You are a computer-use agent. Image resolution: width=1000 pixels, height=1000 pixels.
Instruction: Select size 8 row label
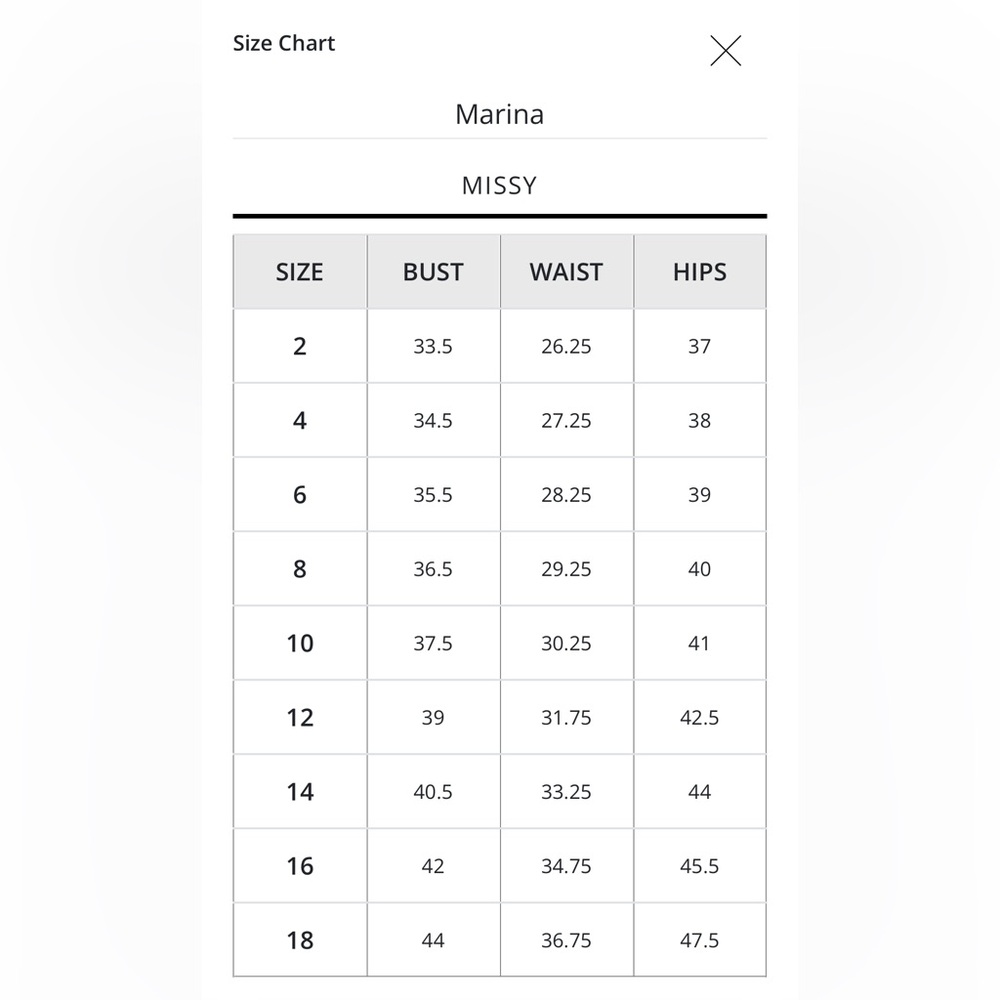point(300,569)
